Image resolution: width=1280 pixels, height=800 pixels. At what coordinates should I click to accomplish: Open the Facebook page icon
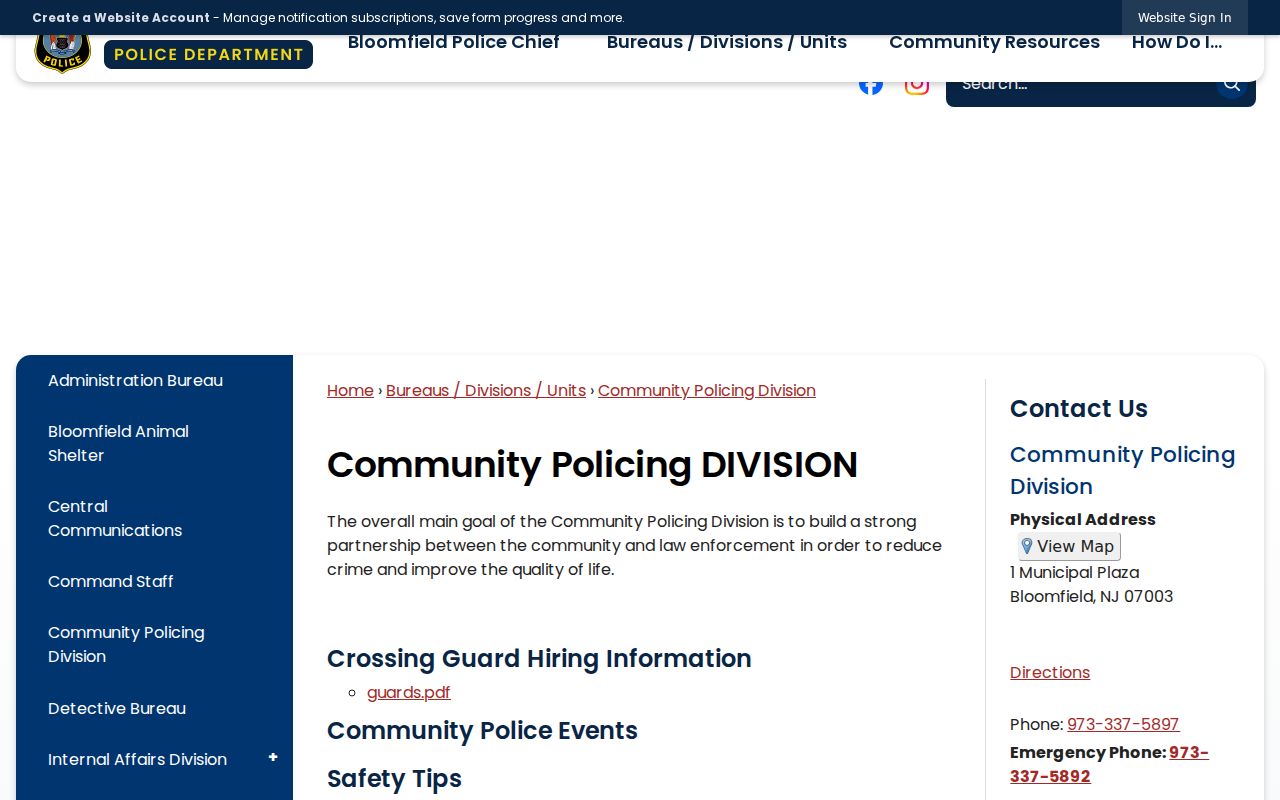(871, 85)
